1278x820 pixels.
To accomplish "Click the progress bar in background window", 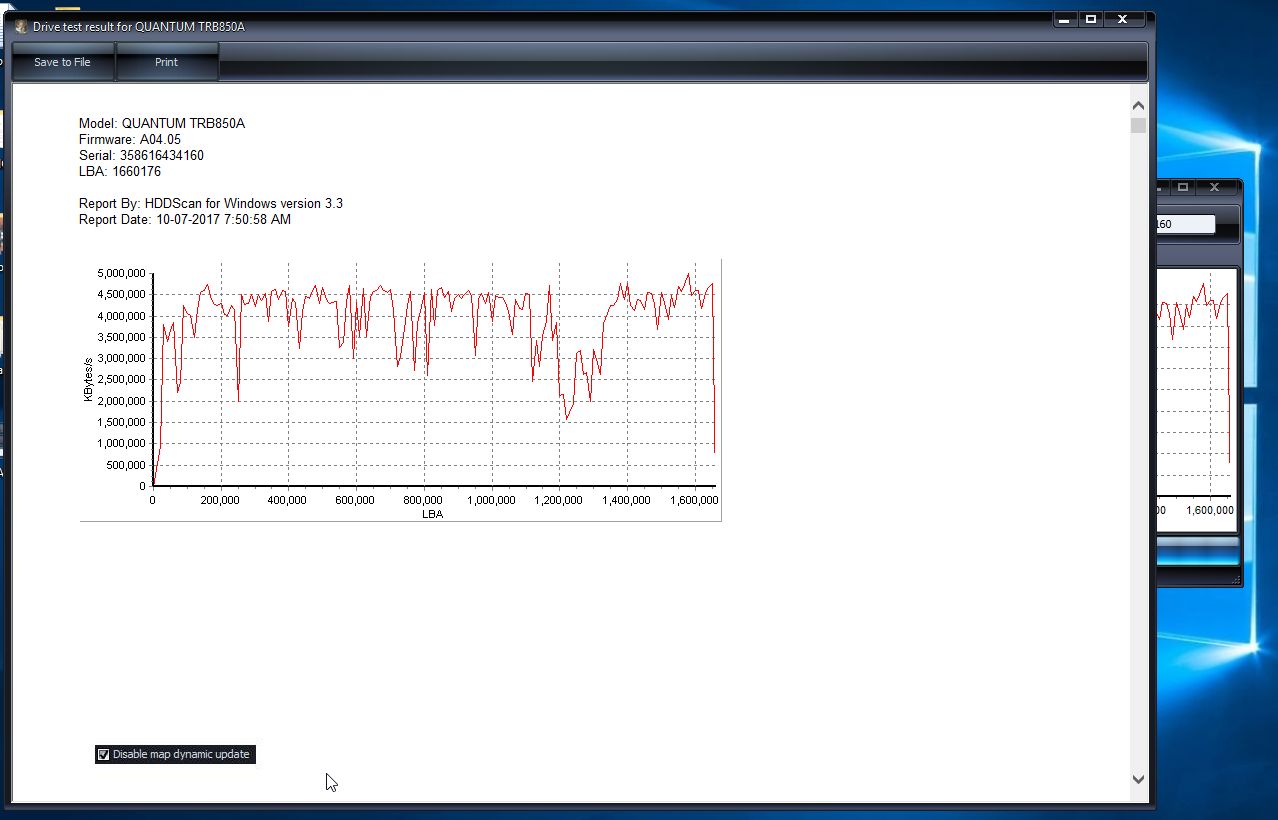I will (1197, 550).
